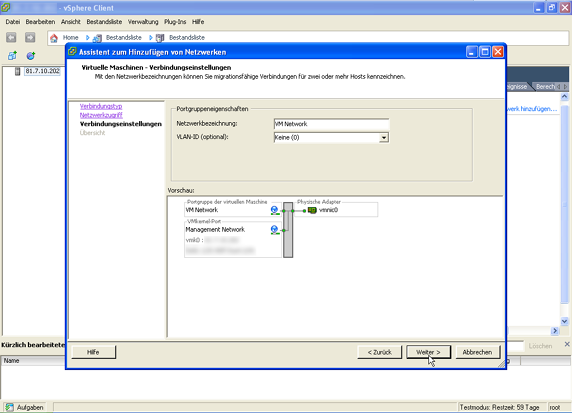Click Testmodus Restzeit 59 Tage status
The width and height of the screenshot is (572, 413).
(x=499, y=407)
